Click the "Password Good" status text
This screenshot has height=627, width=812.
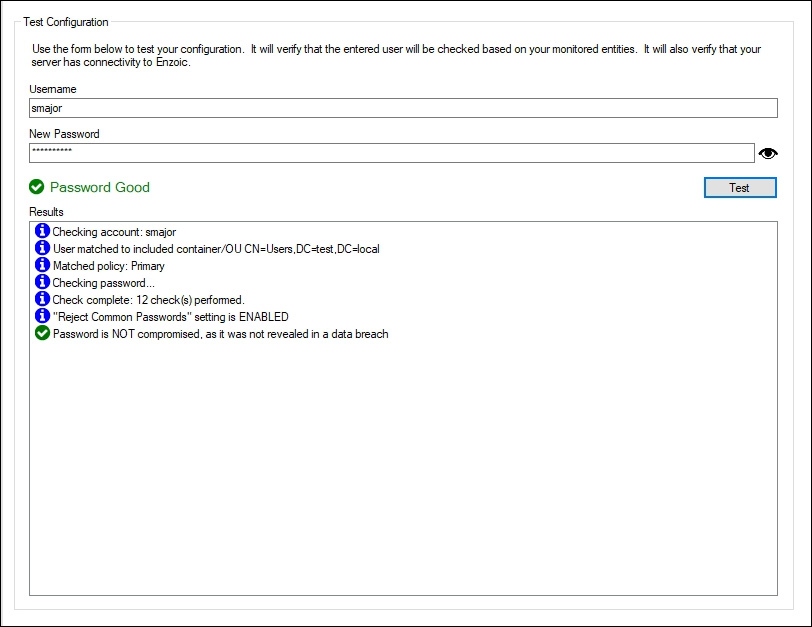pos(100,187)
